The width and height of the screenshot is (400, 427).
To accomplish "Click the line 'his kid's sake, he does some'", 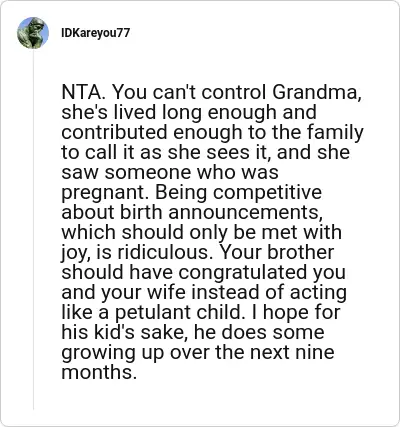I will click(x=193, y=332).
